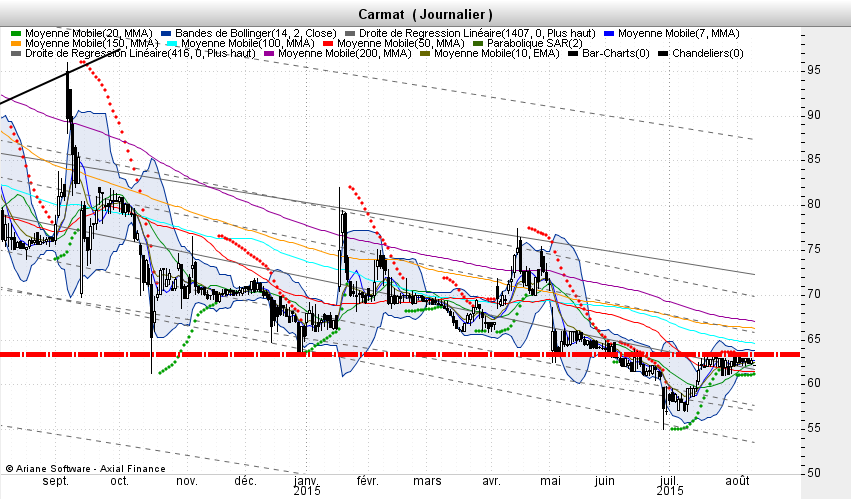Click the 'mai' month label
Viewport: 851px width, 499px height.
pos(551,482)
